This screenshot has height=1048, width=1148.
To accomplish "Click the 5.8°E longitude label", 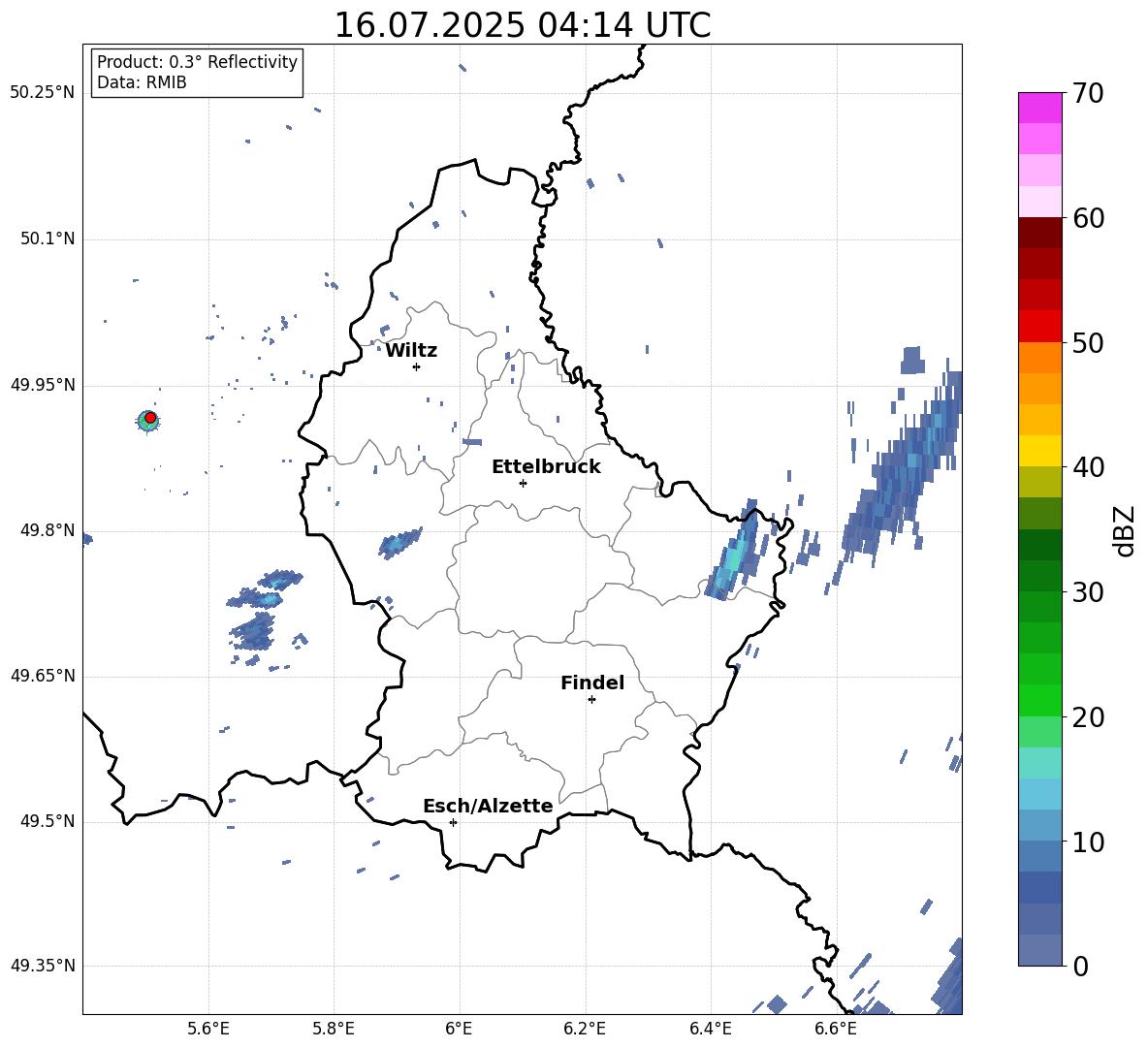I will click(x=334, y=1029).
